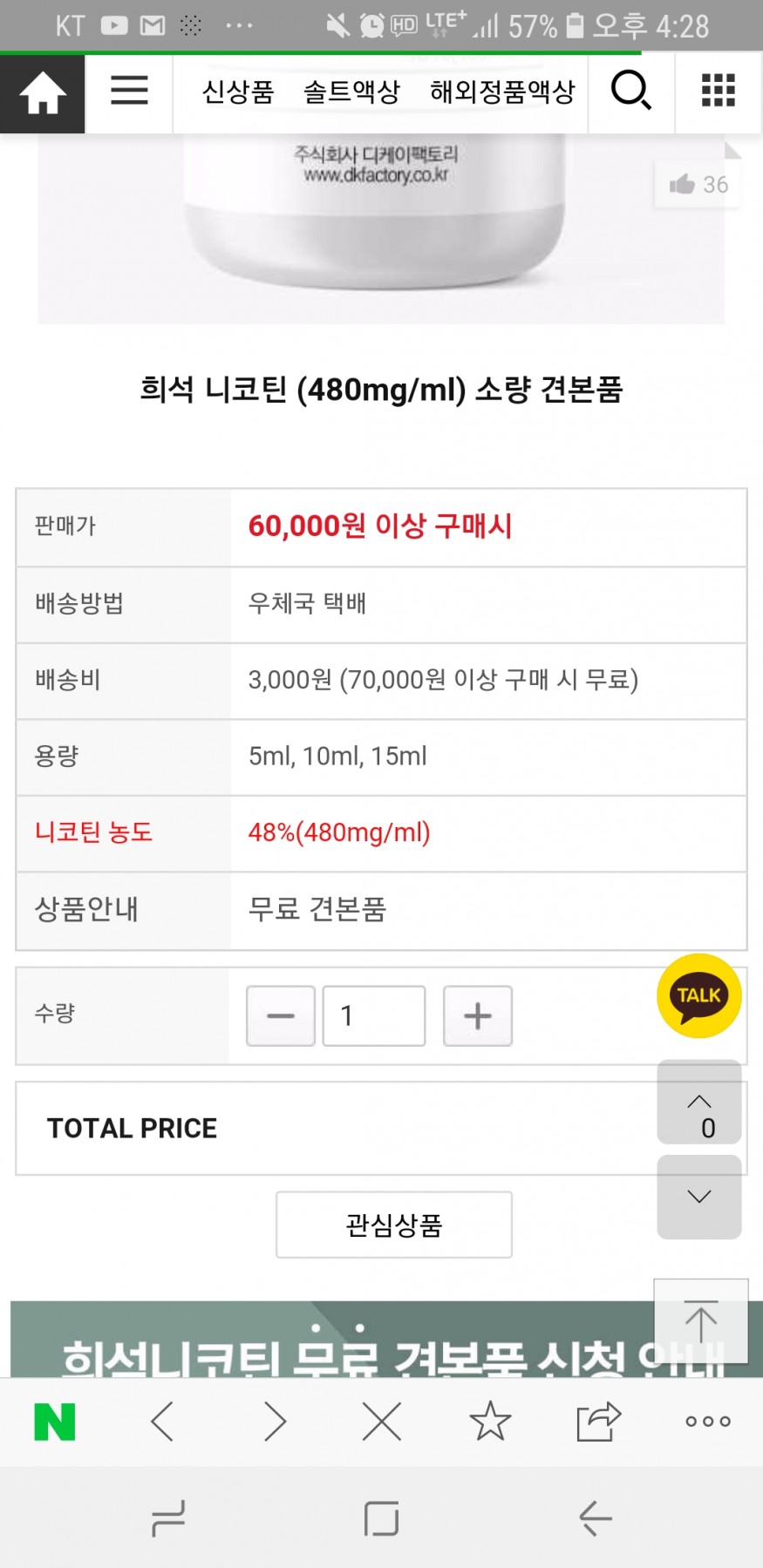Close page with X icon
This screenshot has width=763, height=1568.
pyautogui.click(x=382, y=1422)
